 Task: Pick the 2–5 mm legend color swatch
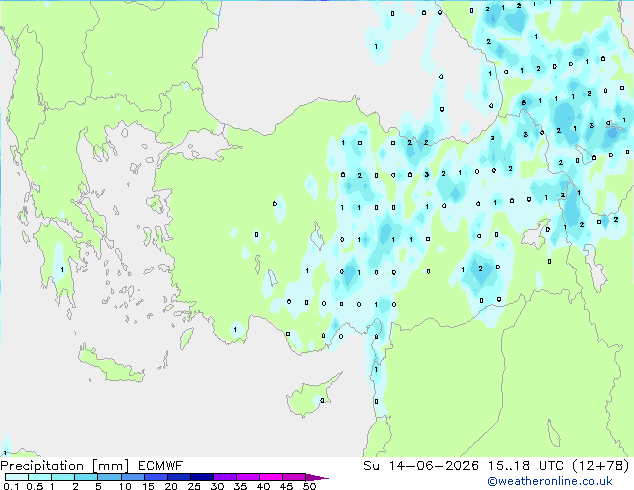point(86,477)
